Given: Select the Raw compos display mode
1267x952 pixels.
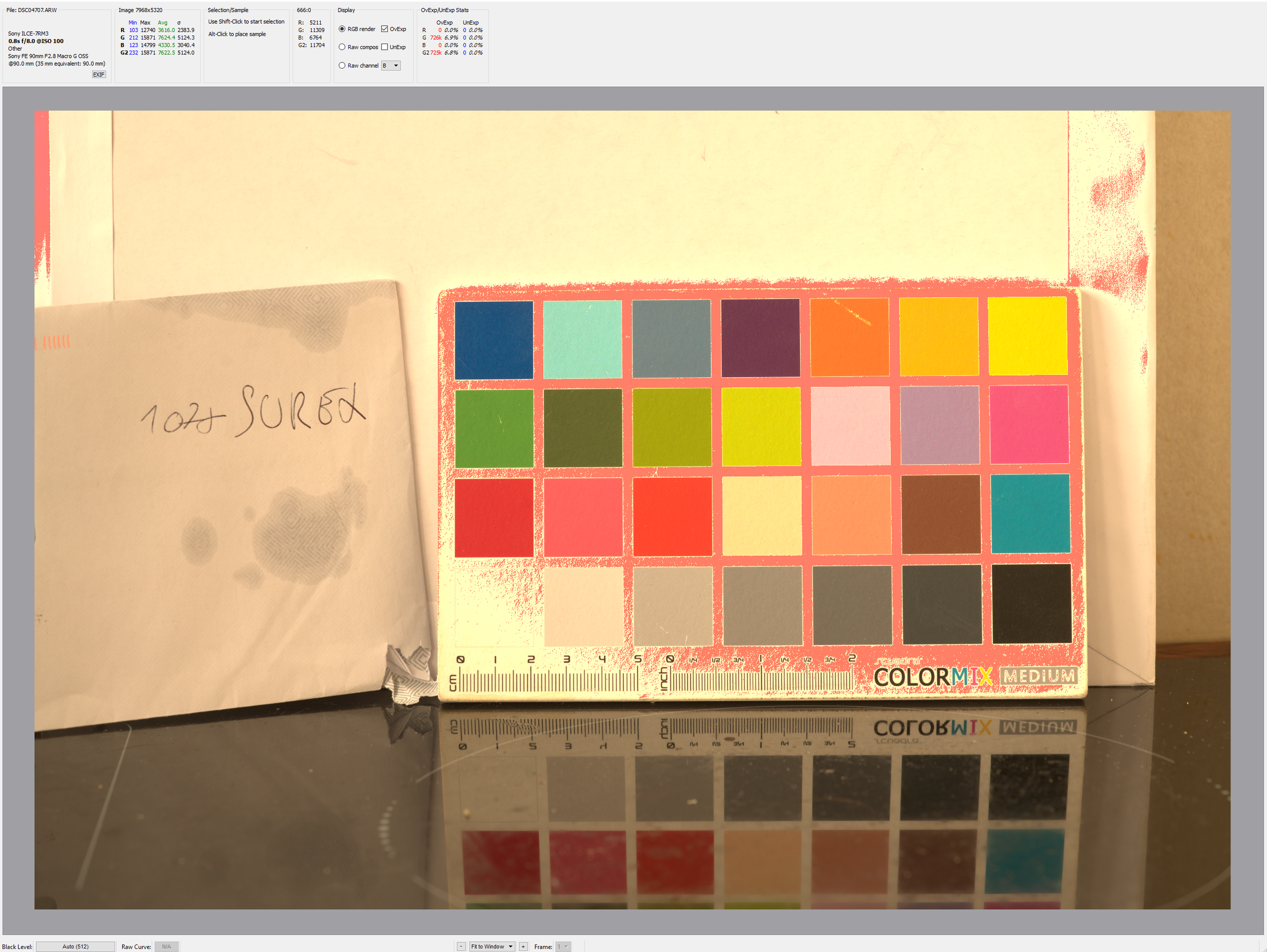Looking at the screenshot, I should tap(342, 47).
